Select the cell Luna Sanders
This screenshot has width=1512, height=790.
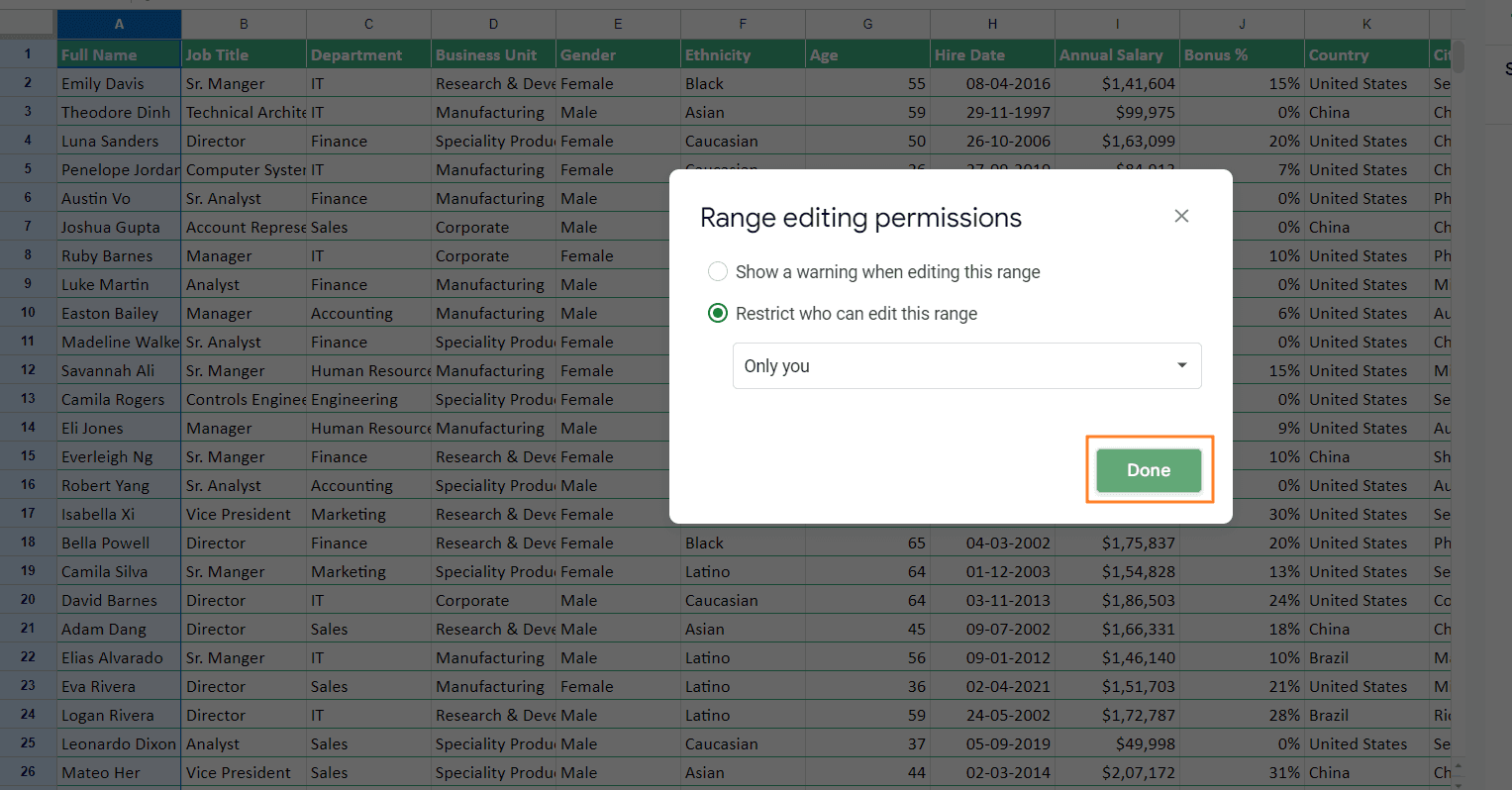point(119,141)
